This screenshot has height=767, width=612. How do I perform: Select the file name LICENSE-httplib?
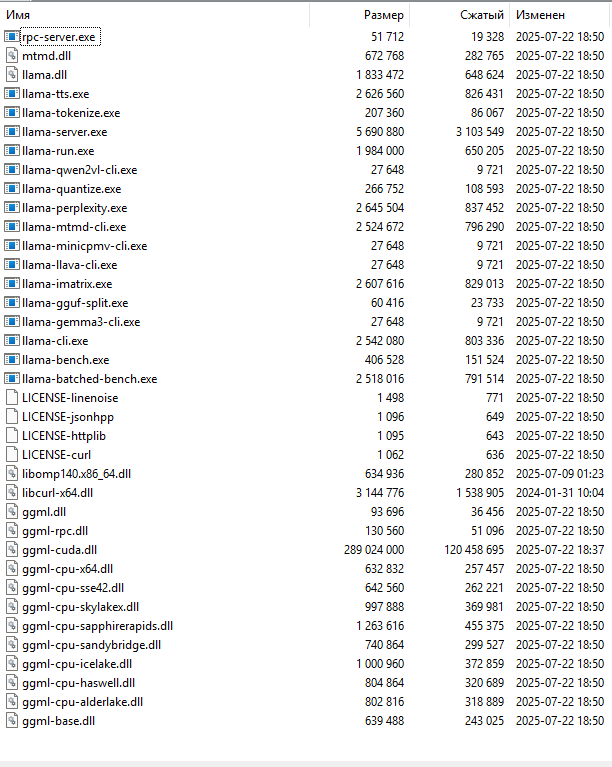tap(64, 435)
